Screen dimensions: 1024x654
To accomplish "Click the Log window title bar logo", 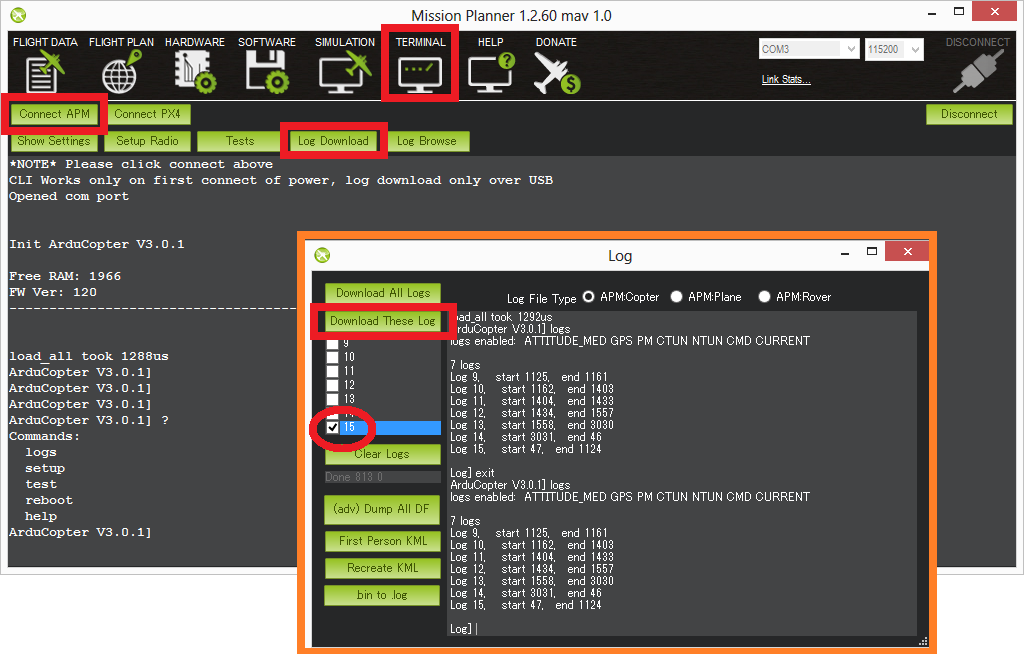I will point(322,255).
